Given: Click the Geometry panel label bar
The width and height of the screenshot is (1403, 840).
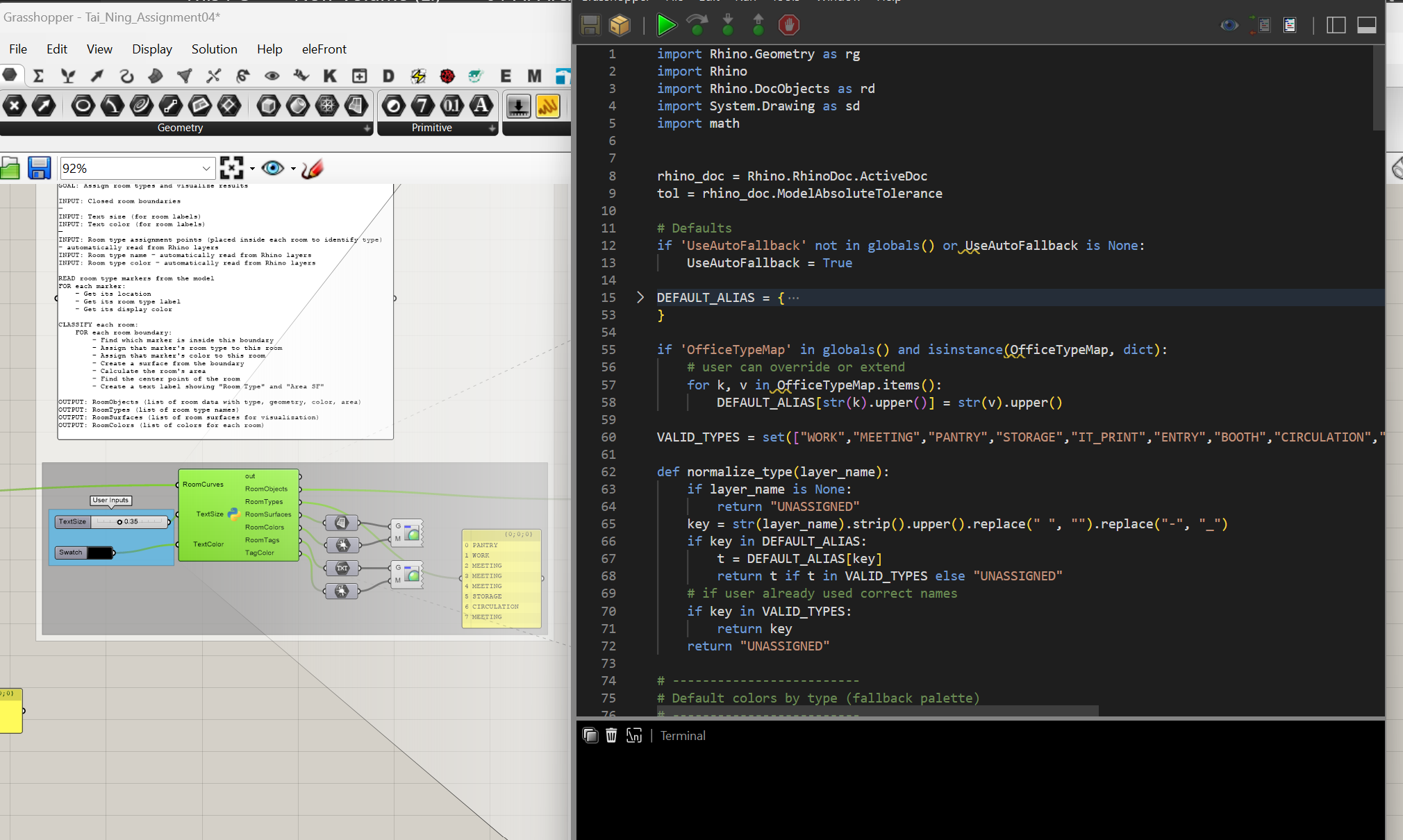Looking at the screenshot, I should point(181,128).
